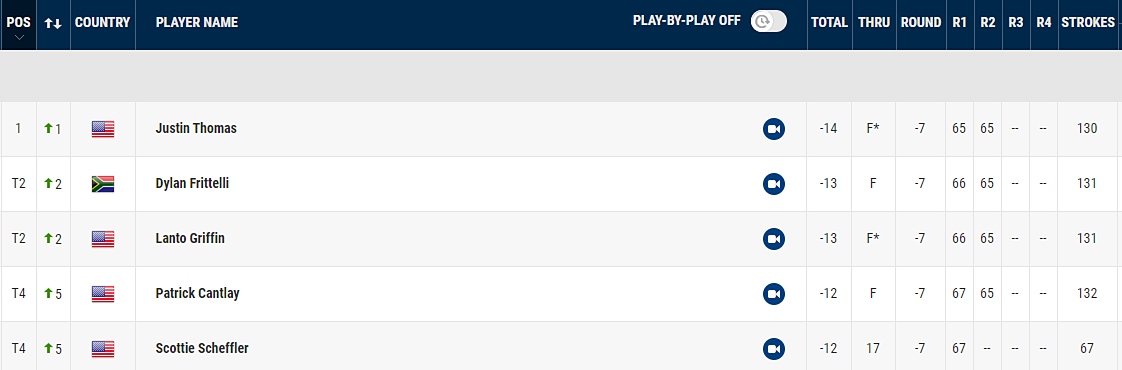This screenshot has height=370, width=1122.
Task: Sort by PLAYER NAME column header
Action: [197, 23]
